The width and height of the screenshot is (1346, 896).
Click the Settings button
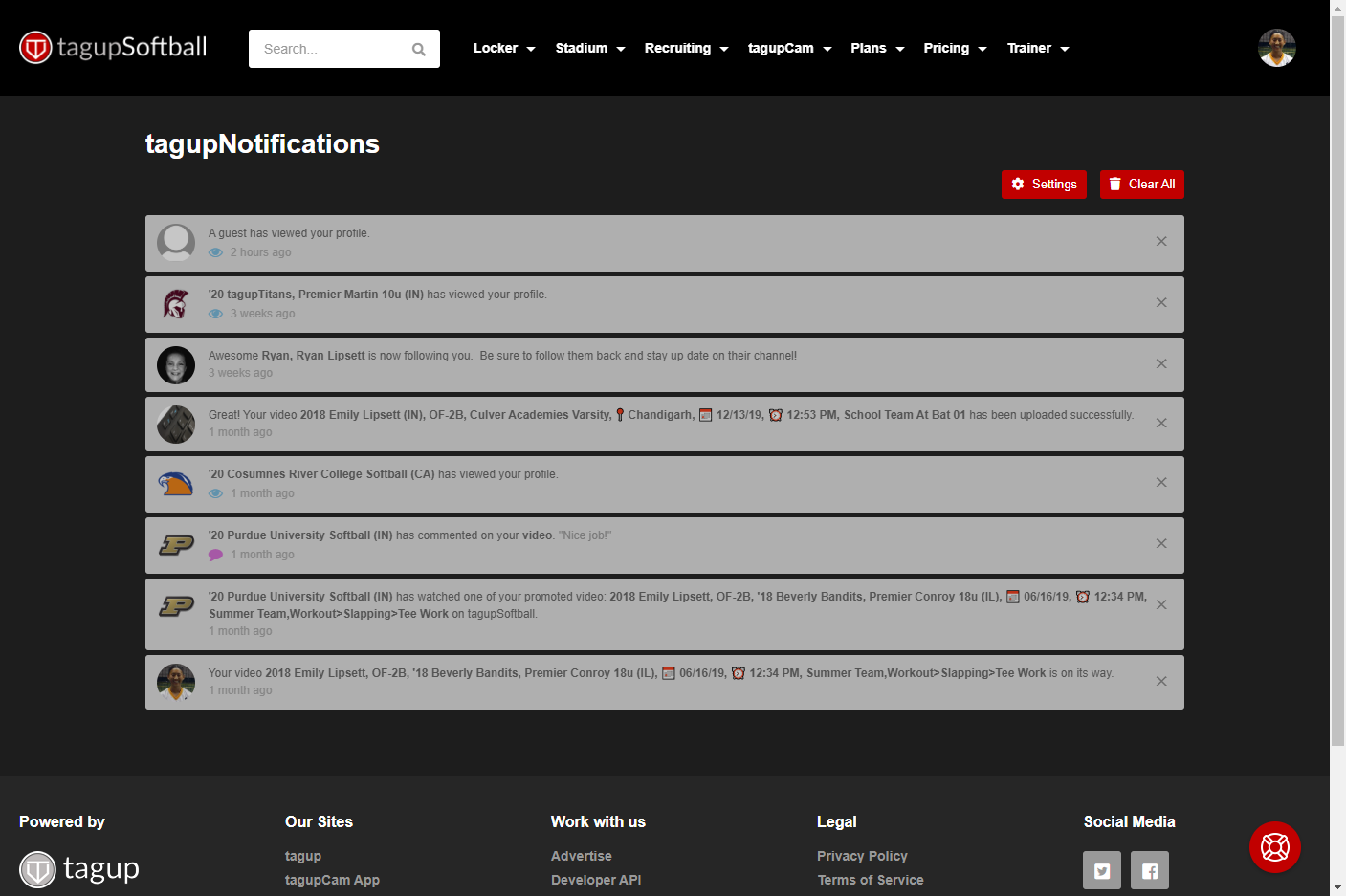point(1044,185)
